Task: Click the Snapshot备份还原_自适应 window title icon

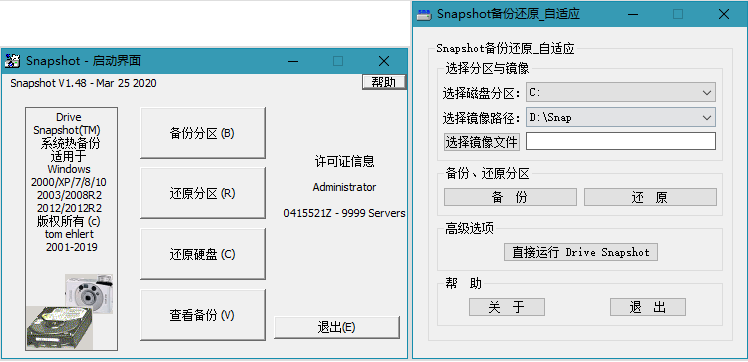Action: [424, 14]
